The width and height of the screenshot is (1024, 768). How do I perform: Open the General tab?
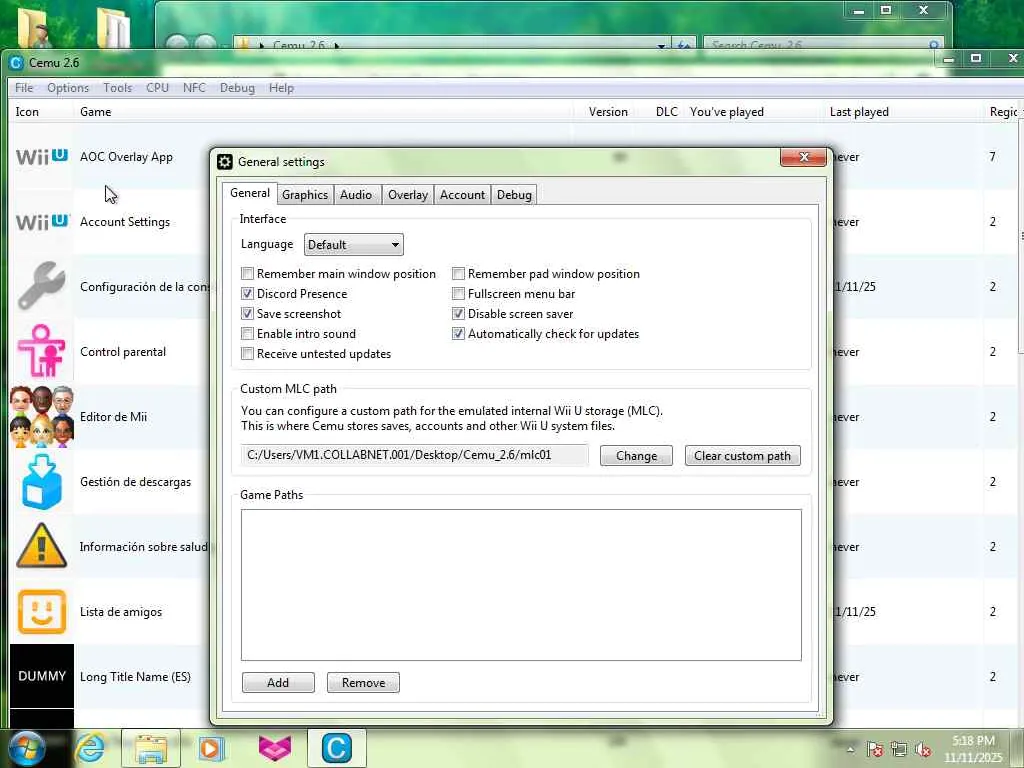249,193
